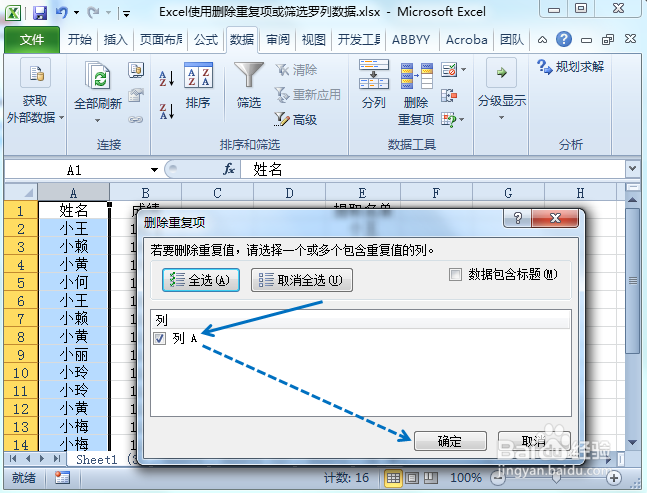Click dialog help question mark button
The height and width of the screenshot is (493, 647).
pos(517,218)
